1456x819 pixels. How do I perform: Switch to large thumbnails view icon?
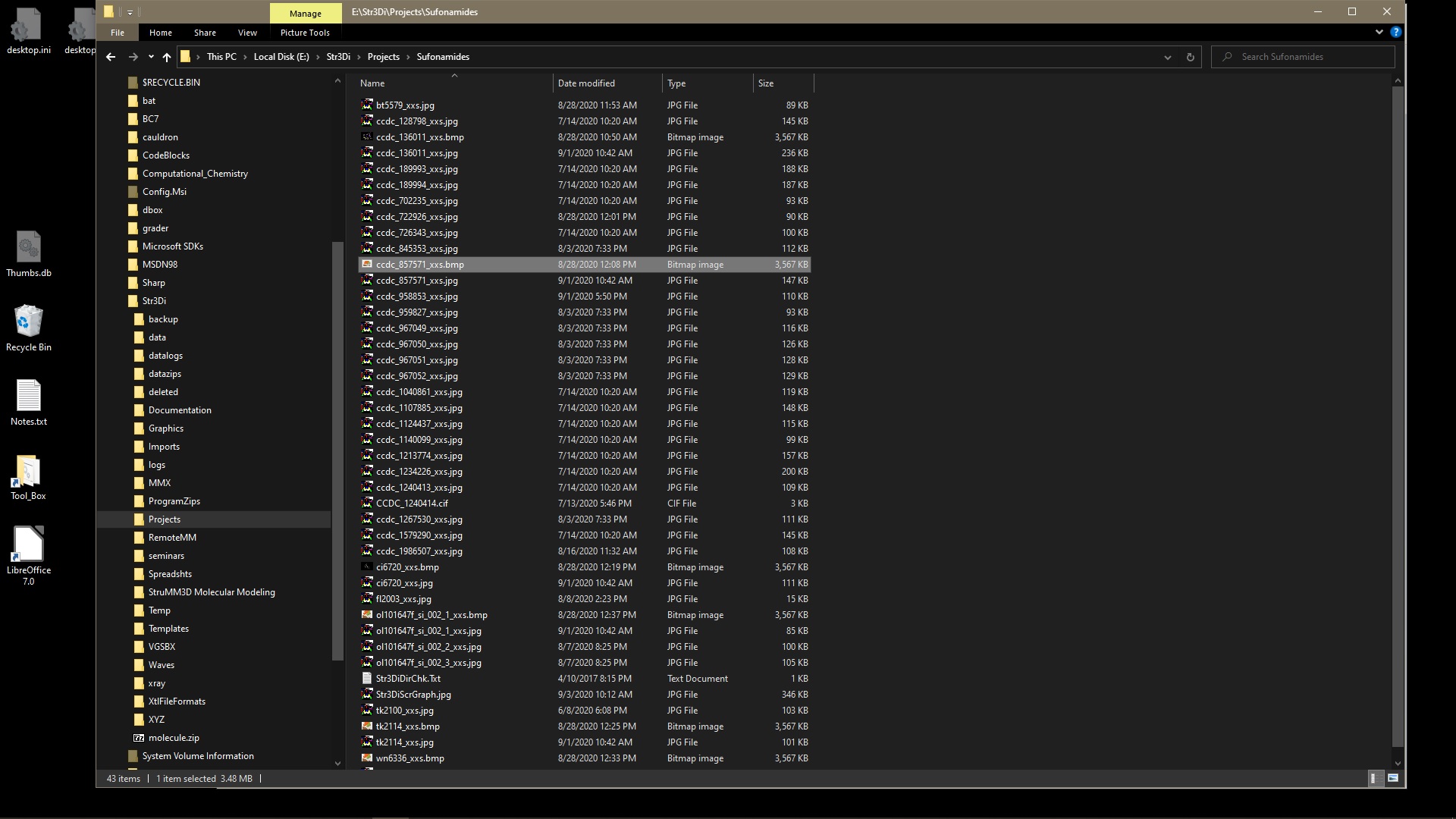pyautogui.click(x=1393, y=778)
